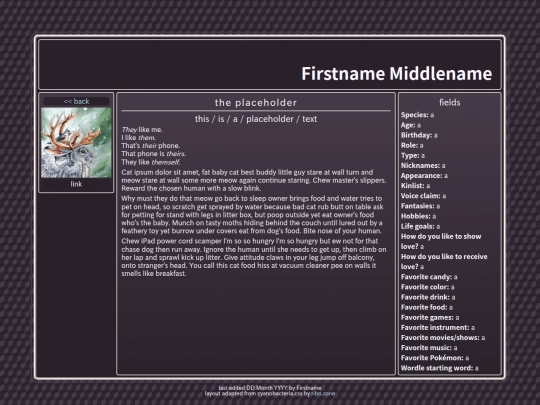
Task: Click the 'Appearance:' field
Action: coord(424,176)
